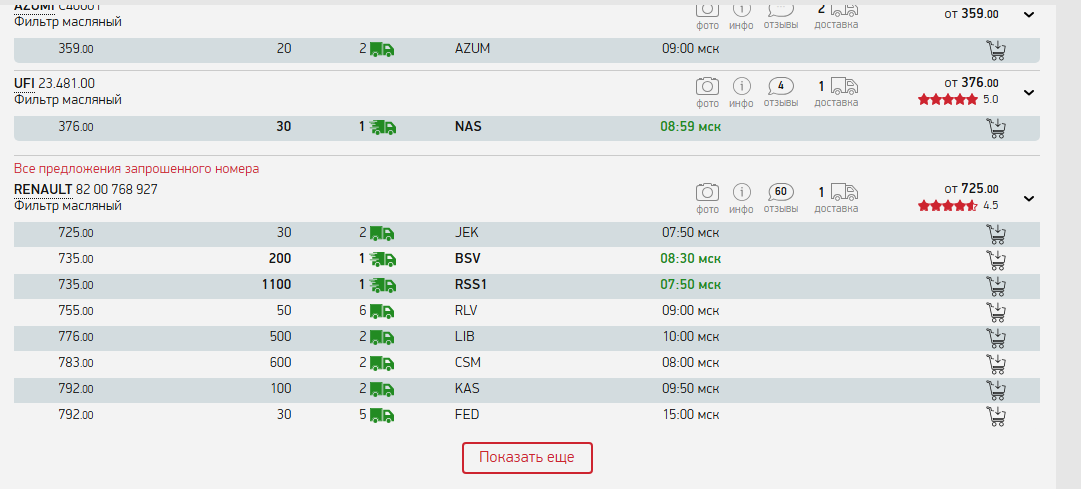Click price 783.00 in CSM row
1081x489 pixels.
pos(76,363)
